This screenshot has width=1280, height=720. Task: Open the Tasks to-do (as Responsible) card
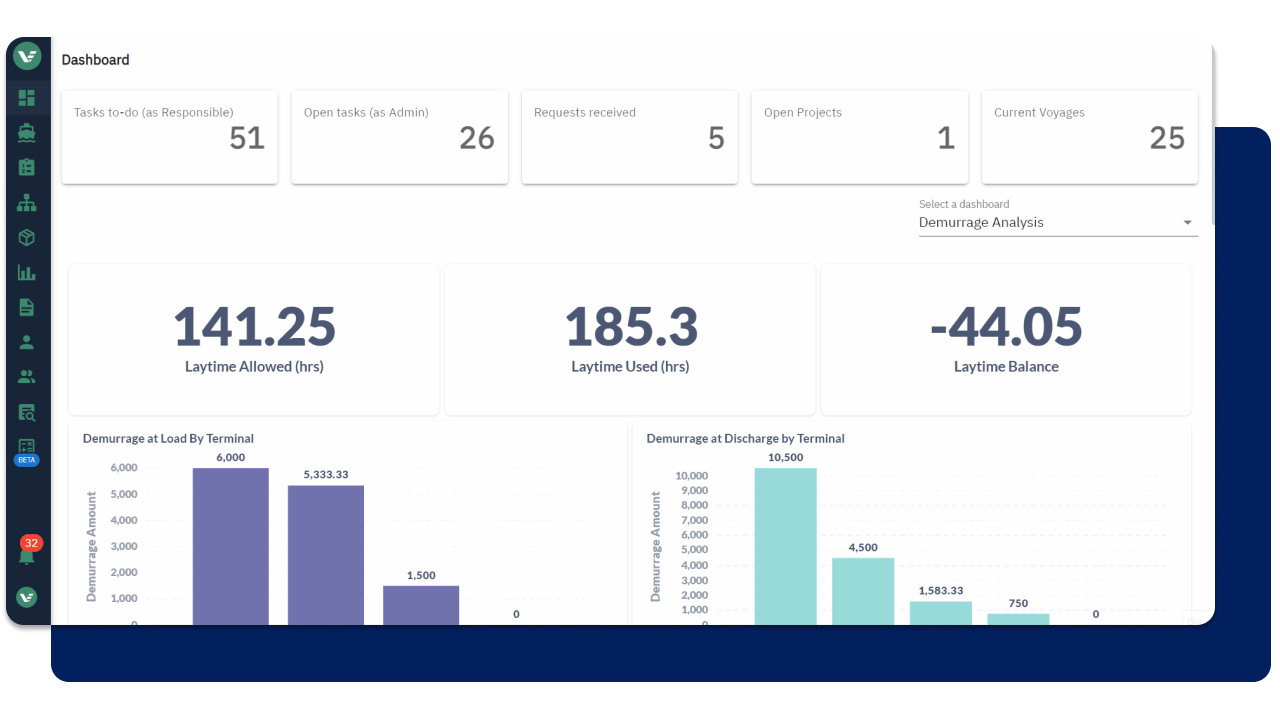(170, 137)
